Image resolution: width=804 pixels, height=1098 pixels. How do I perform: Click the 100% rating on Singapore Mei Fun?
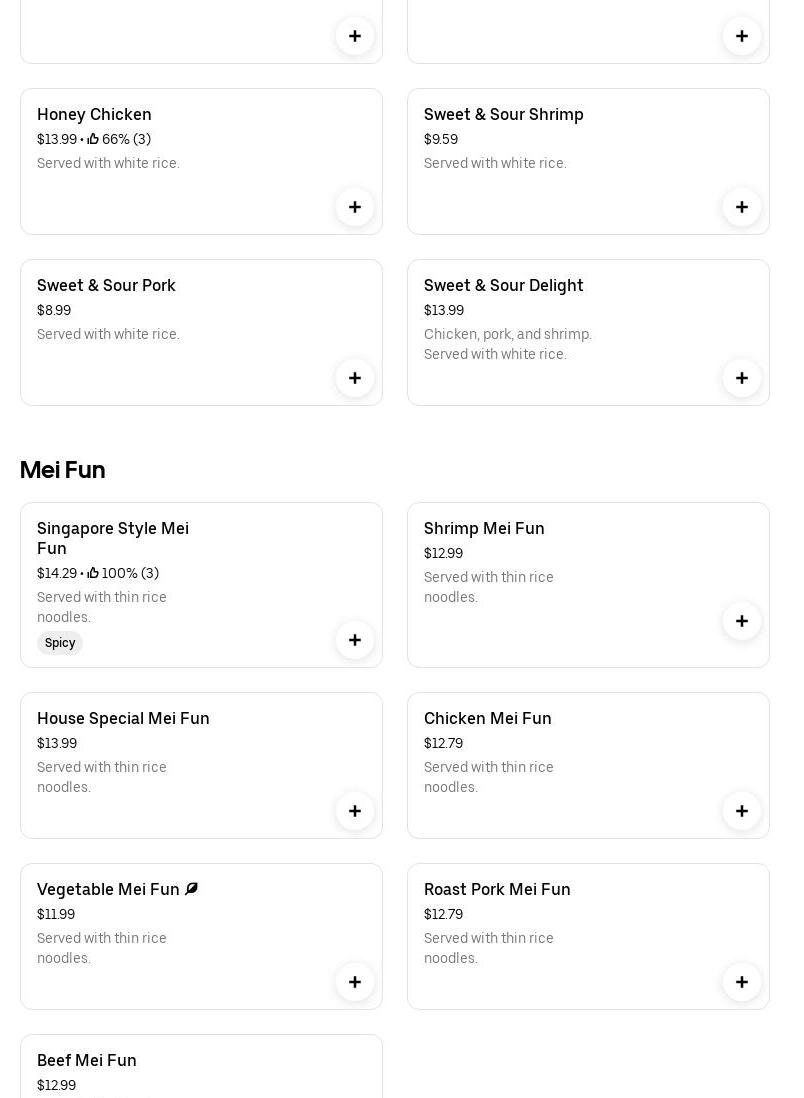(123, 574)
